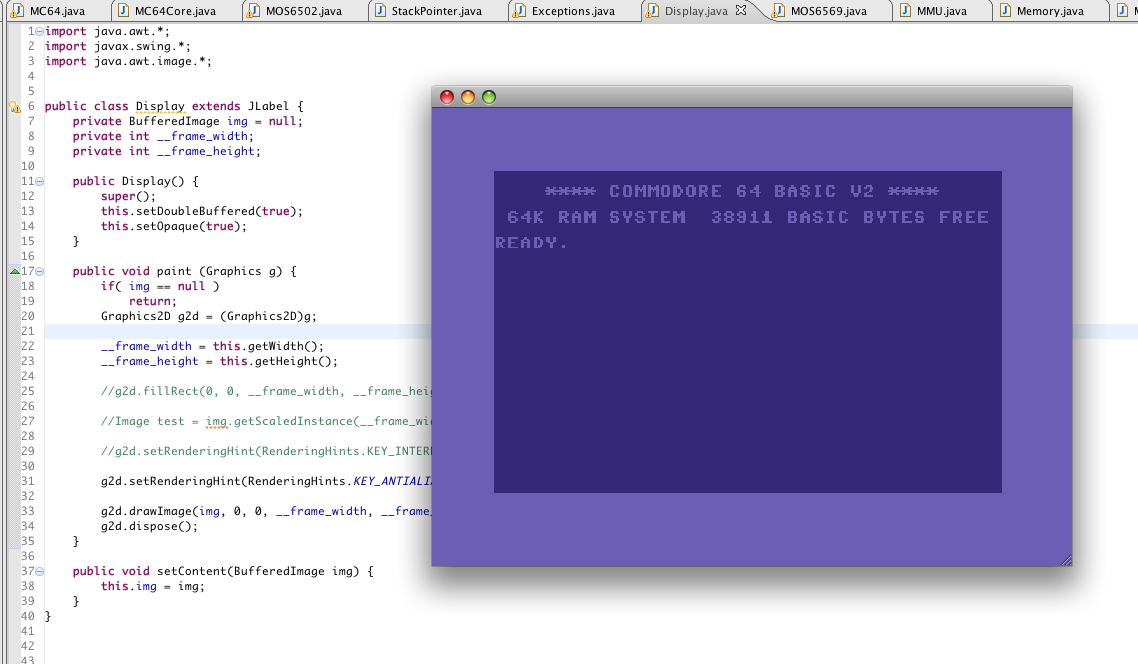Click the Java file icon on Memory.java tab
The image size is (1138, 664).
pos(1005,10)
